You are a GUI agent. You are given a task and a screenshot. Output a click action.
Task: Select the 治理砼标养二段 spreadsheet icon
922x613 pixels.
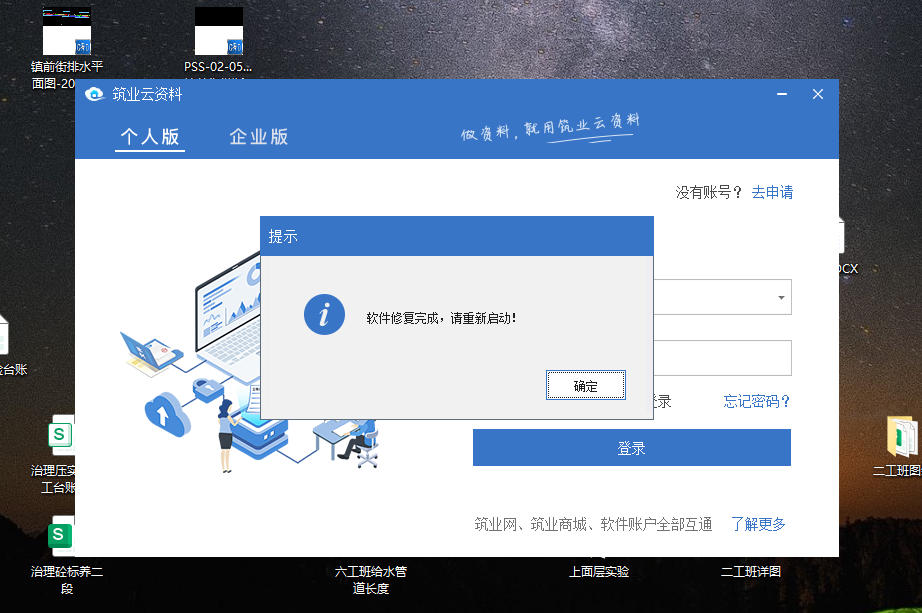point(61,536)
